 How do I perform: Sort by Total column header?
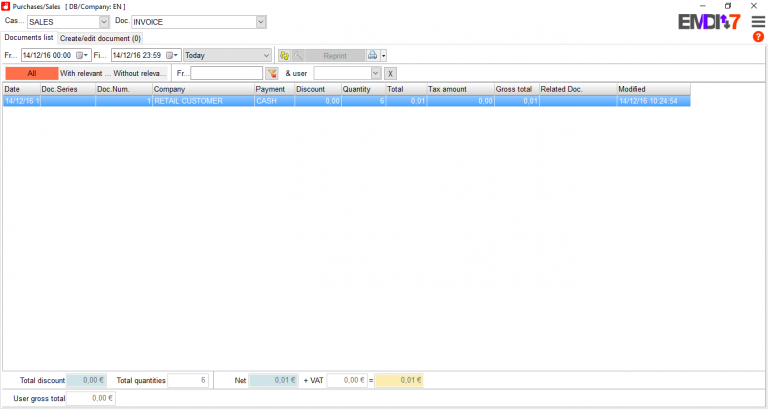(x=406, y=89)
